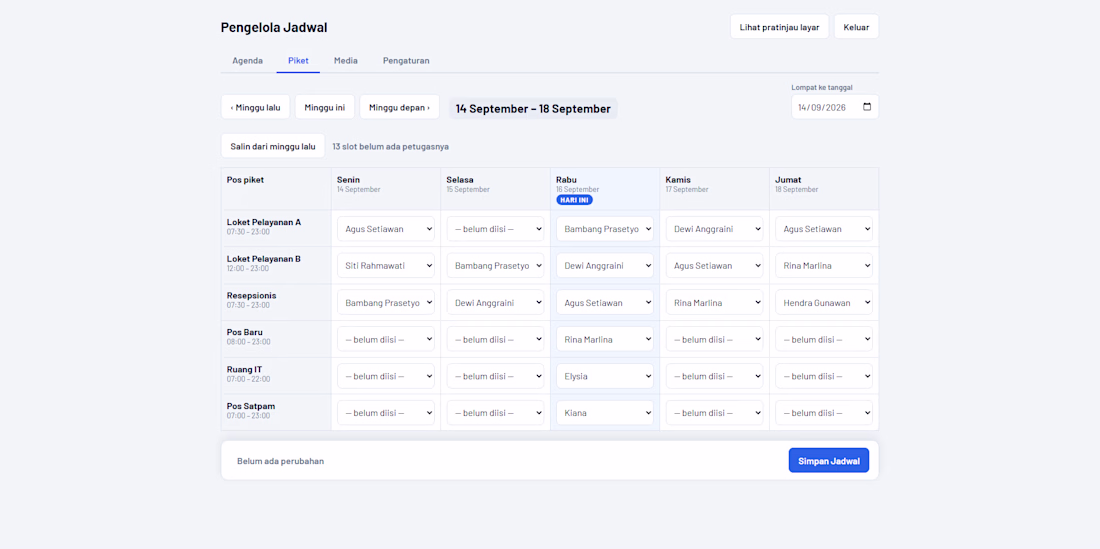This screenshot has width=1100, height=549.
Task: Open Loket Pelayanan B Selasa dropdown
Action: (495, 266)
